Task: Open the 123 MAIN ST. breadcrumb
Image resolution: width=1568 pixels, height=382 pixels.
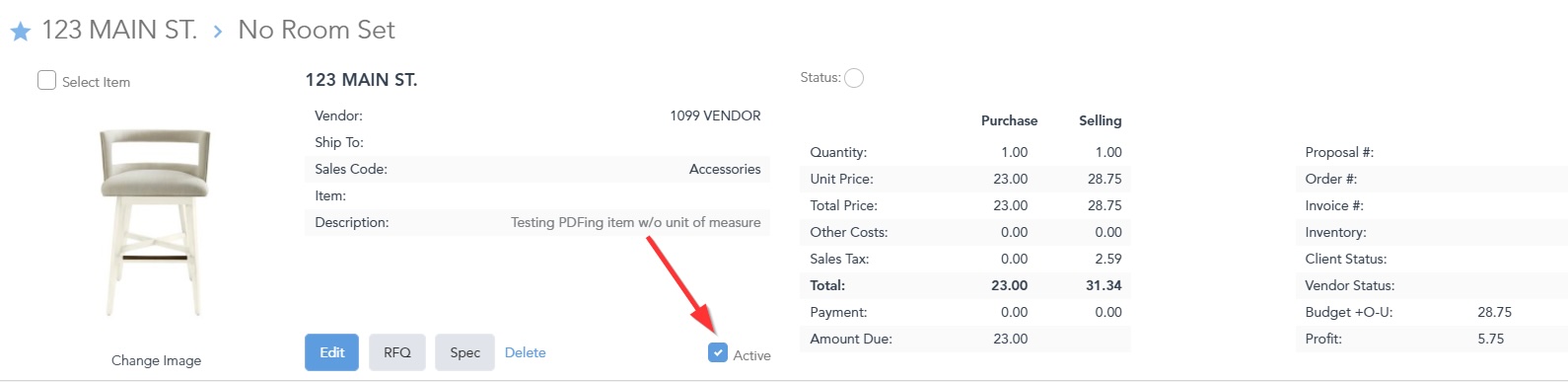Action: pyautogui.click(x=119, y=31)
